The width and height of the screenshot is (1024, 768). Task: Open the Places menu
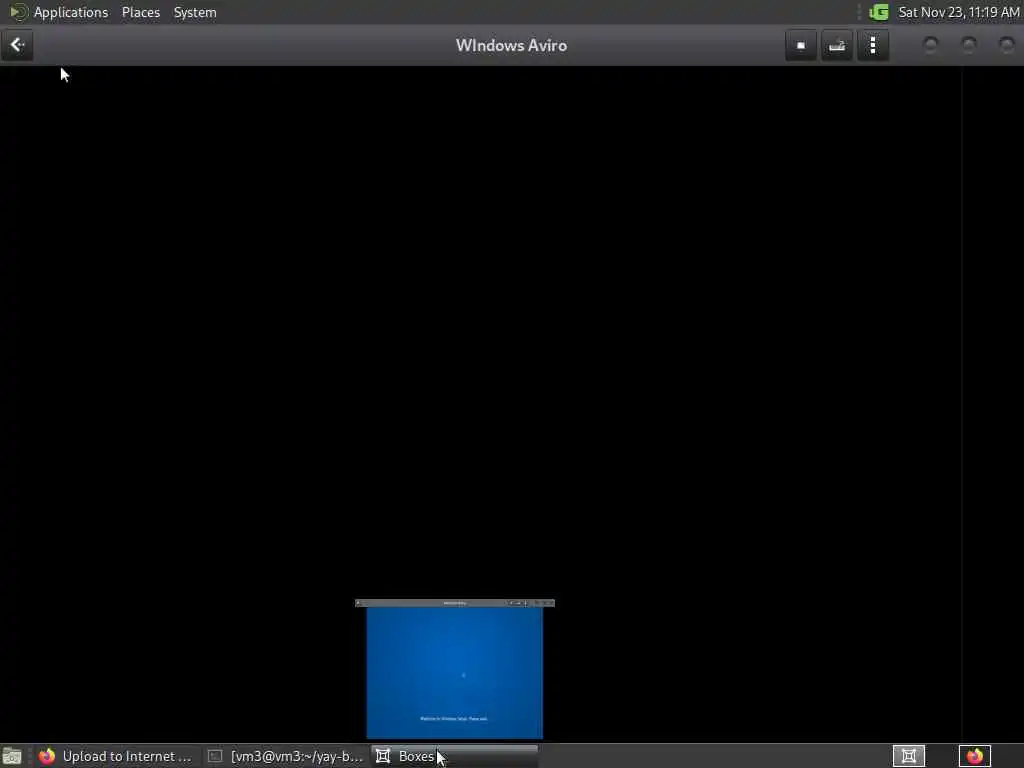pos(141,12)
